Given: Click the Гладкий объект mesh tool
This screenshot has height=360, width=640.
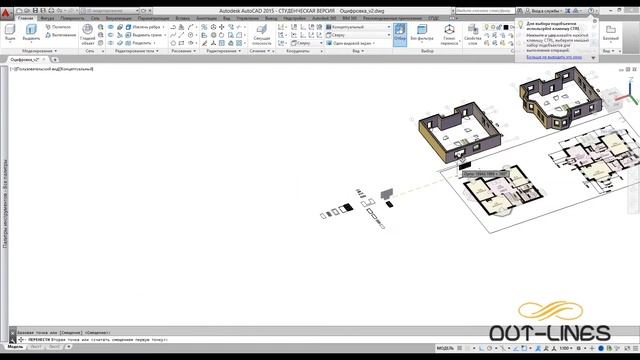Looking at the screenshot, I should [x=87, y=34].
